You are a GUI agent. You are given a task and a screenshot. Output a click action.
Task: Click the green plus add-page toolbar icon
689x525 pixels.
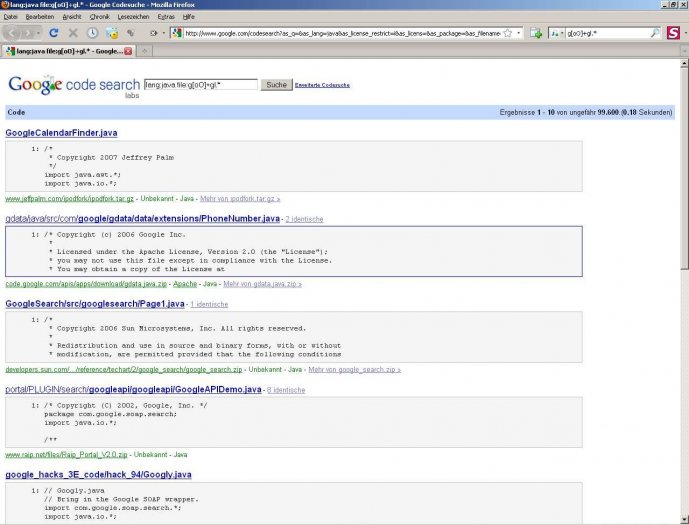(x=536, y=33)
